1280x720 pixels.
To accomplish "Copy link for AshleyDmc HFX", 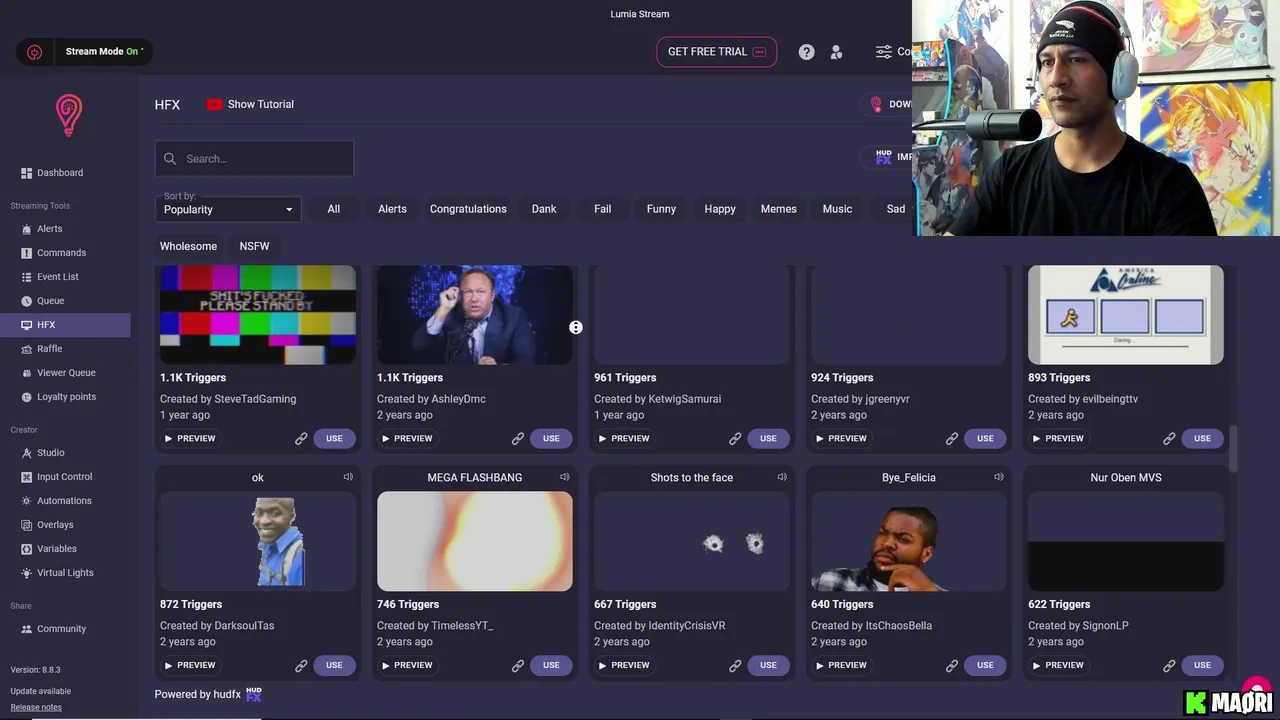I will pyautogui.click(x=518, y=438).
